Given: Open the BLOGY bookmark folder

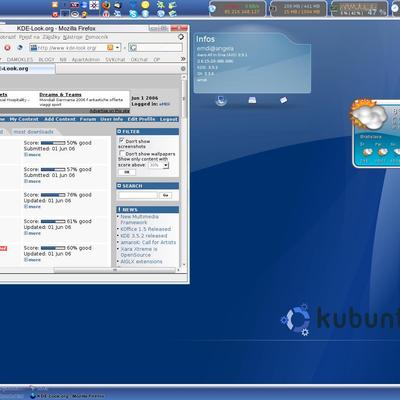Looking at the screenshot, I should 46,59.
